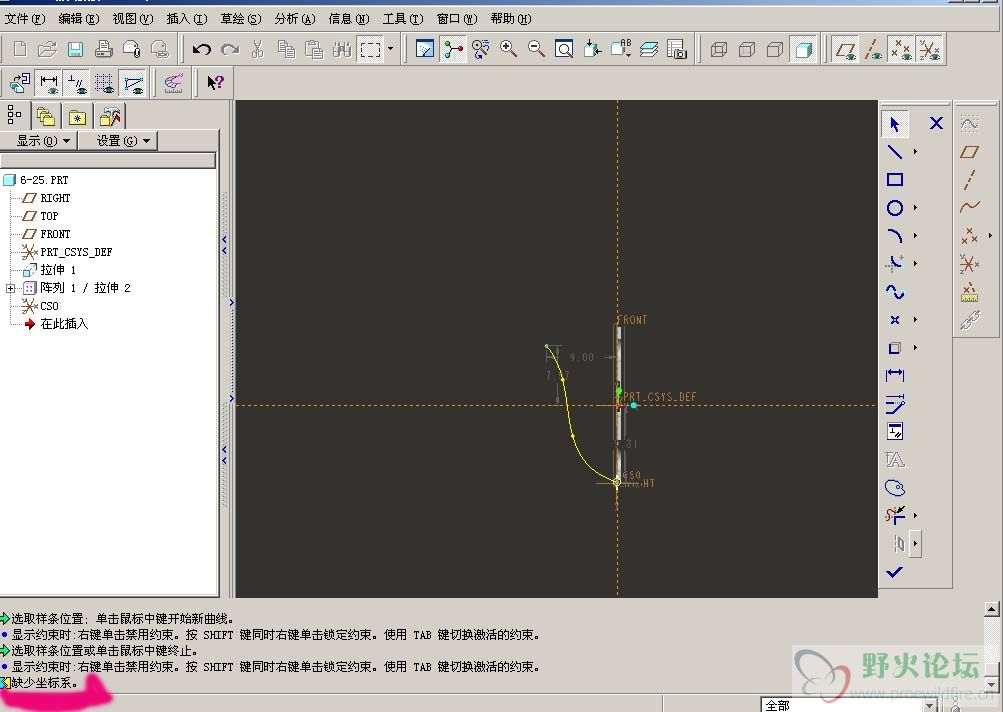The width and height of the screenshot is (1003, 712).
Task: Select the Arc sketch tool
Action: coord(895,236)
